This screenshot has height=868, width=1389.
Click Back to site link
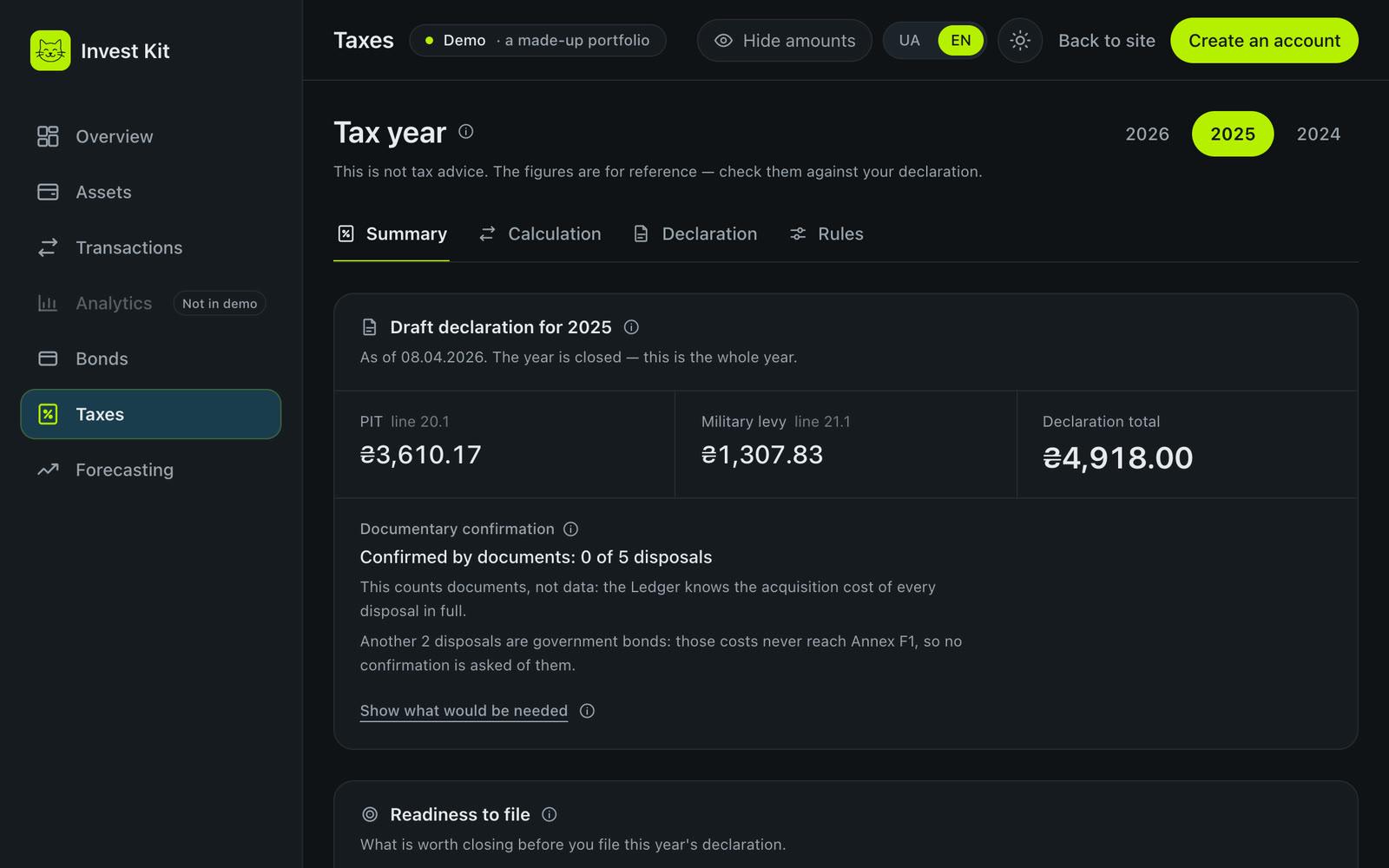(x=1106, y=41)
